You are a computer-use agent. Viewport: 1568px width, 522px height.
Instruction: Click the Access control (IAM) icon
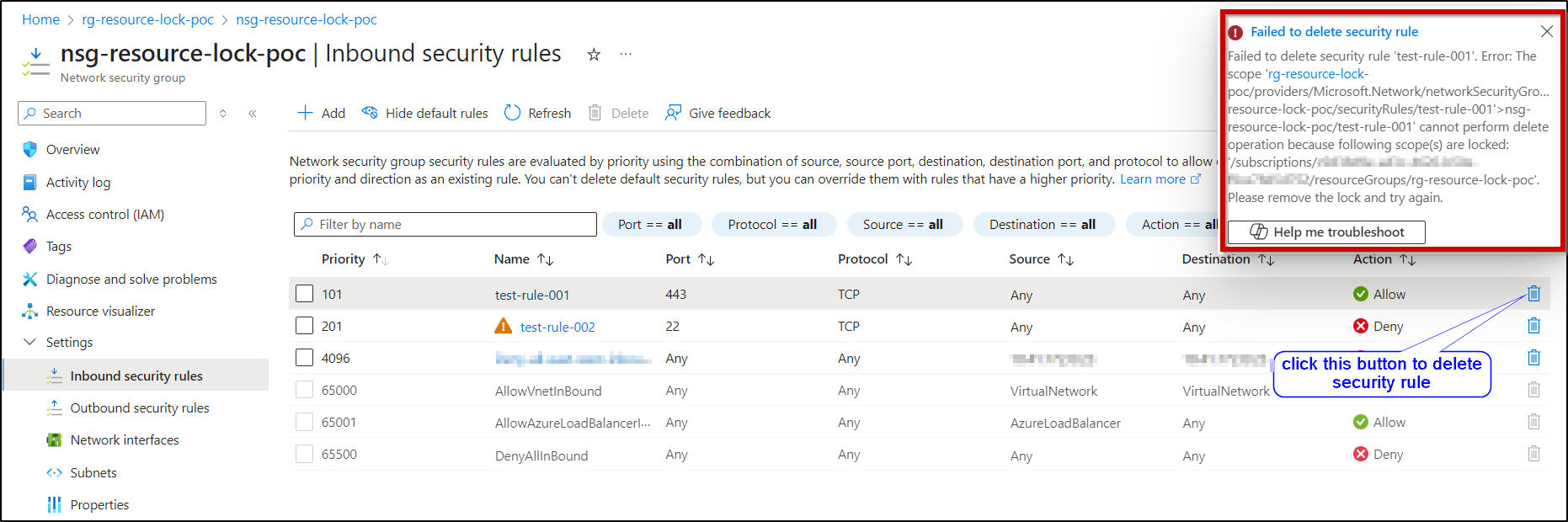coord(30,215)
